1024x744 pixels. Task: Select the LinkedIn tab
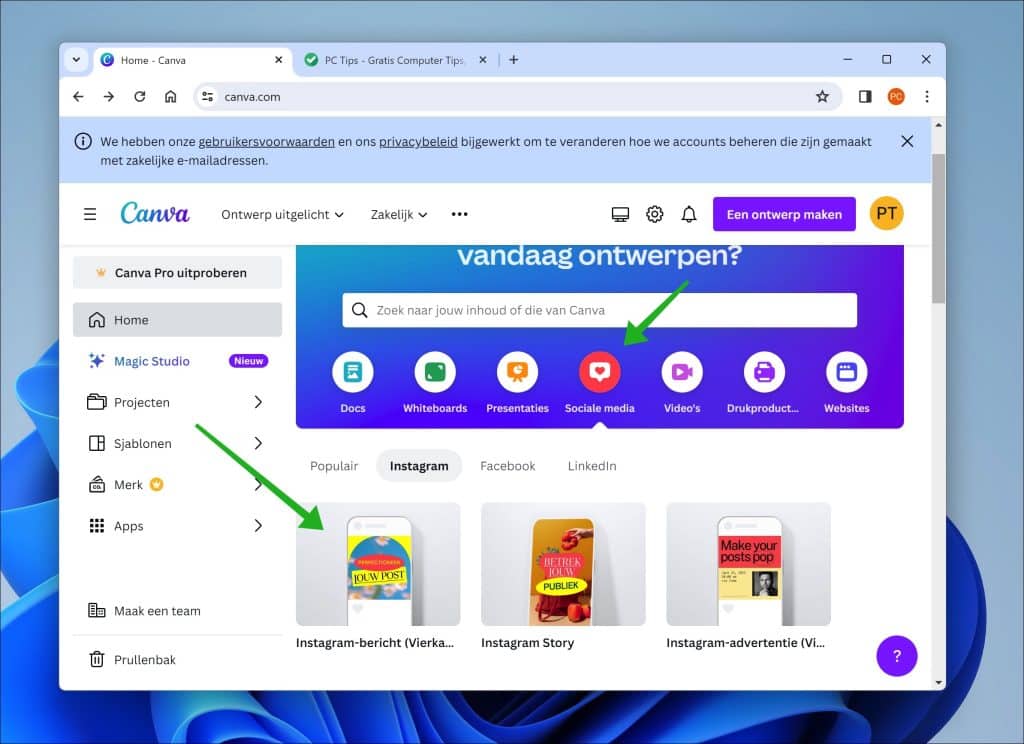[592, 466]
